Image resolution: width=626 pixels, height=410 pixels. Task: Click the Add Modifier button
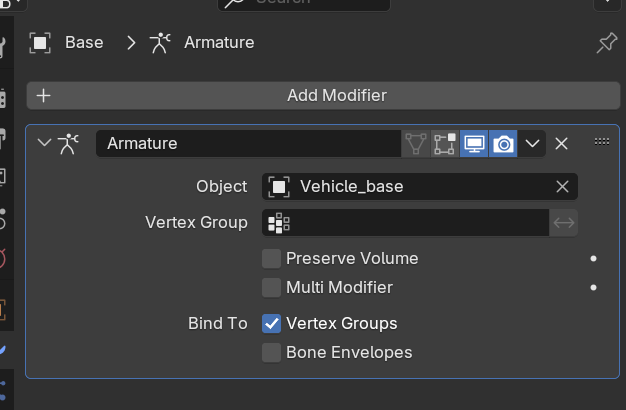click(323, 96)
